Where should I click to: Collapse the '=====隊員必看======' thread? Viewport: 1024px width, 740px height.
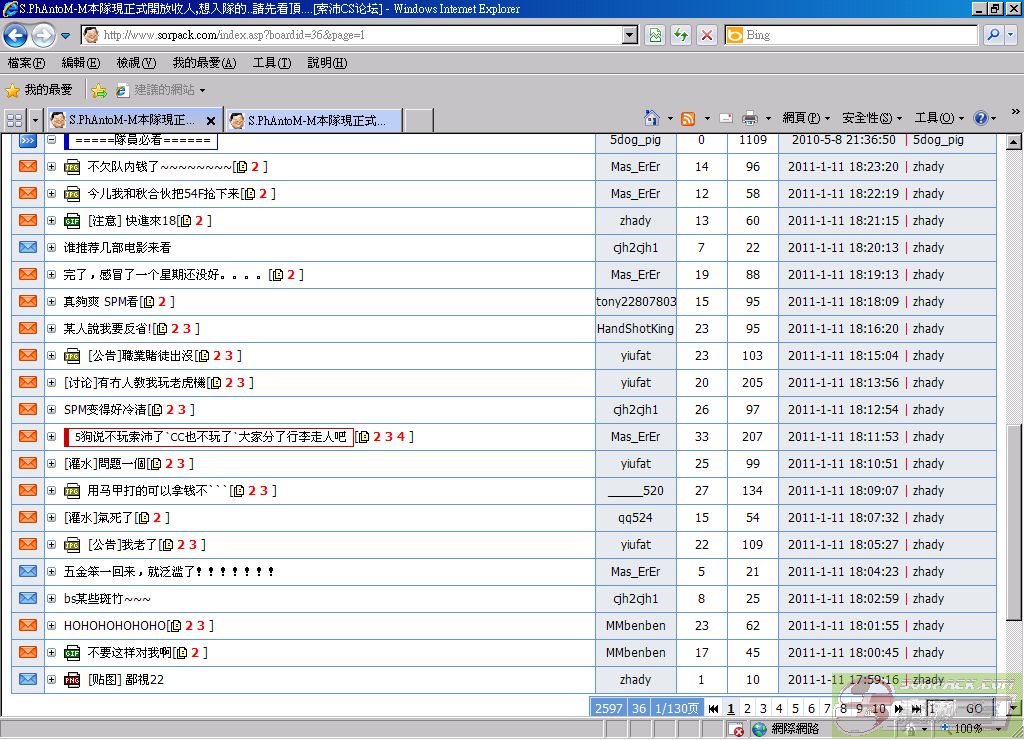[x=52, y=140]
